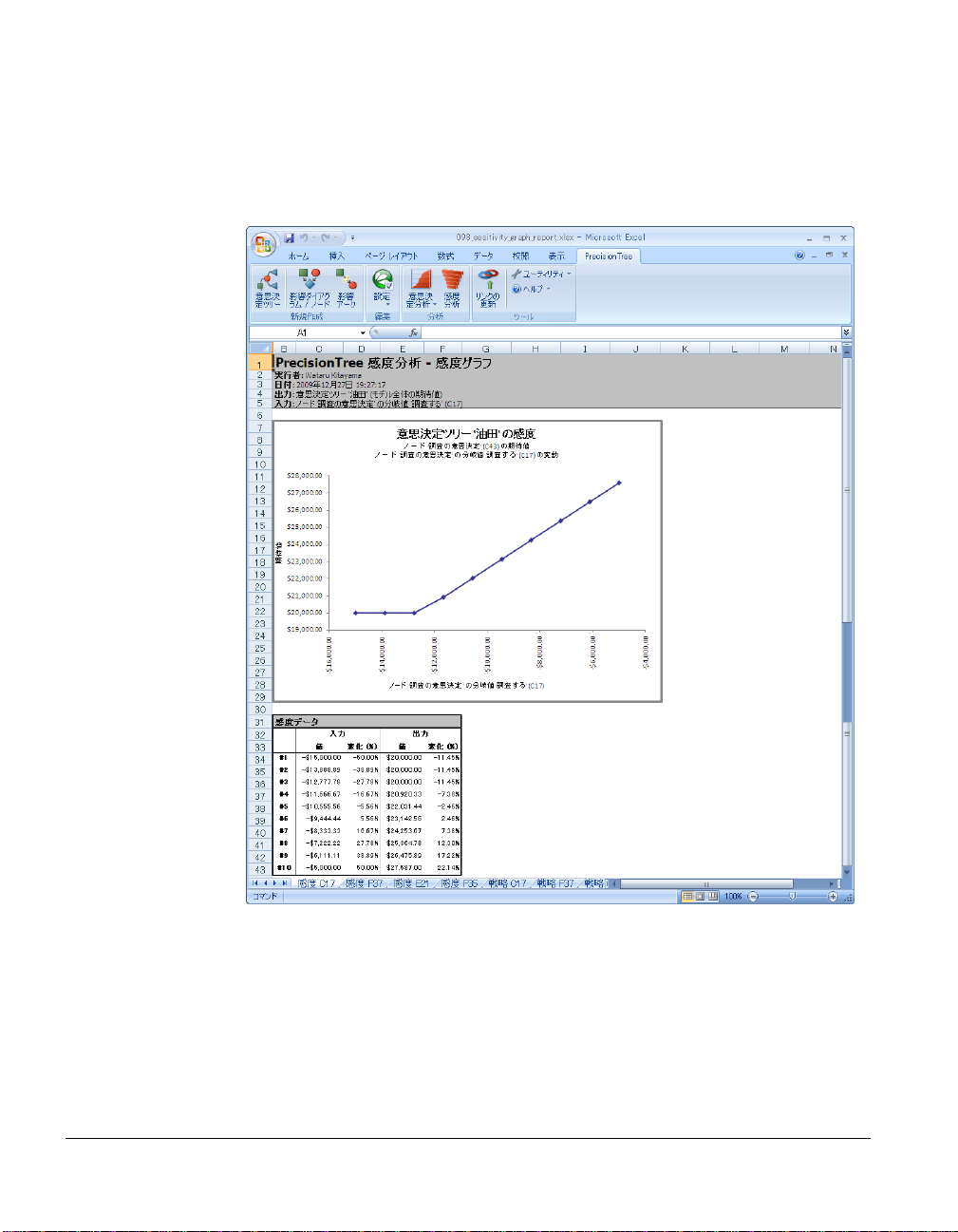Click output value $22,031.44 in row #5
Screen dimensions: 958x1232
pos(404,806)
